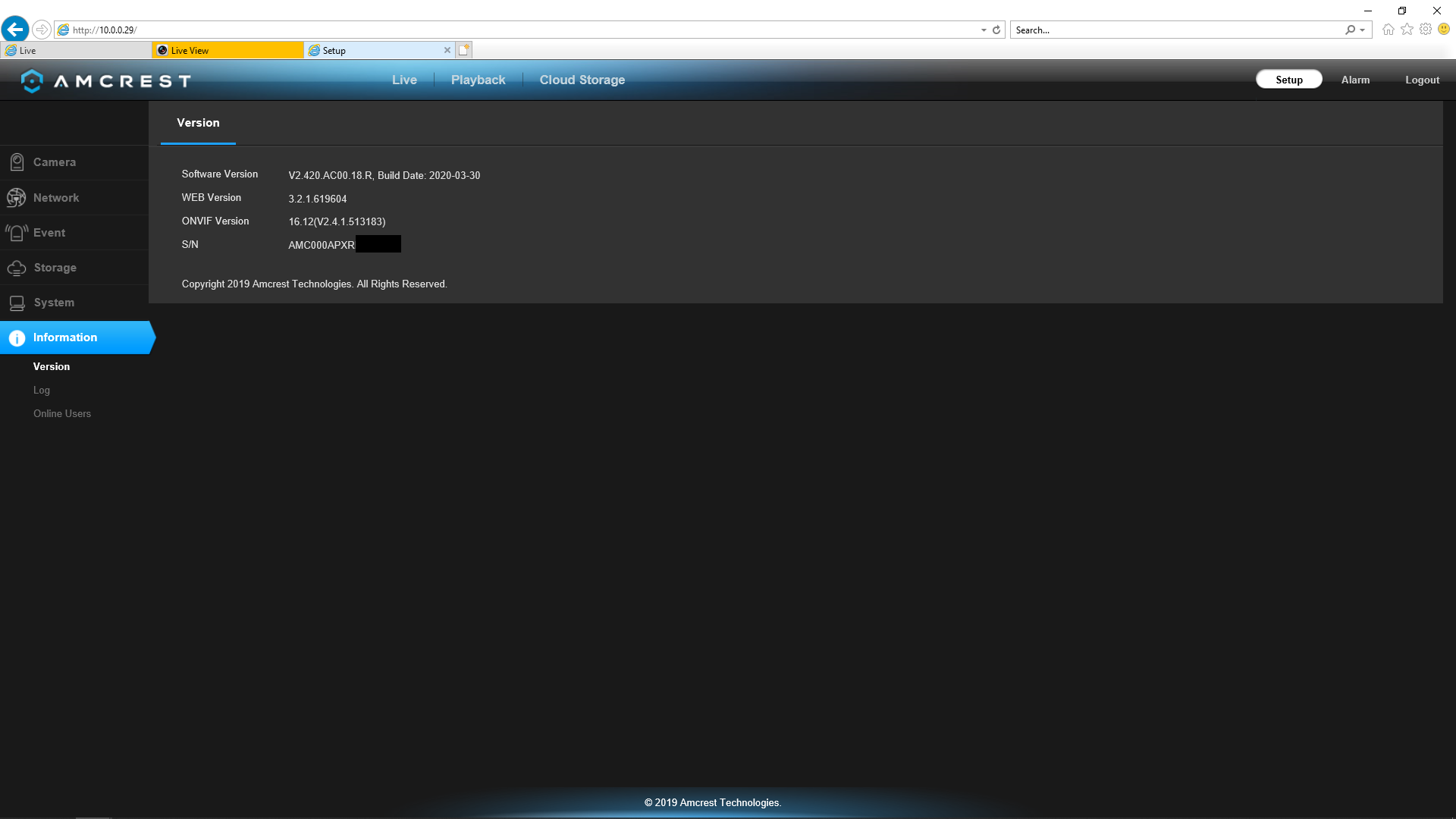Image resolution: width=1456 pixels, height=819 pixels.
Task: Open favorites star icon
Action: coord(1407,30)
